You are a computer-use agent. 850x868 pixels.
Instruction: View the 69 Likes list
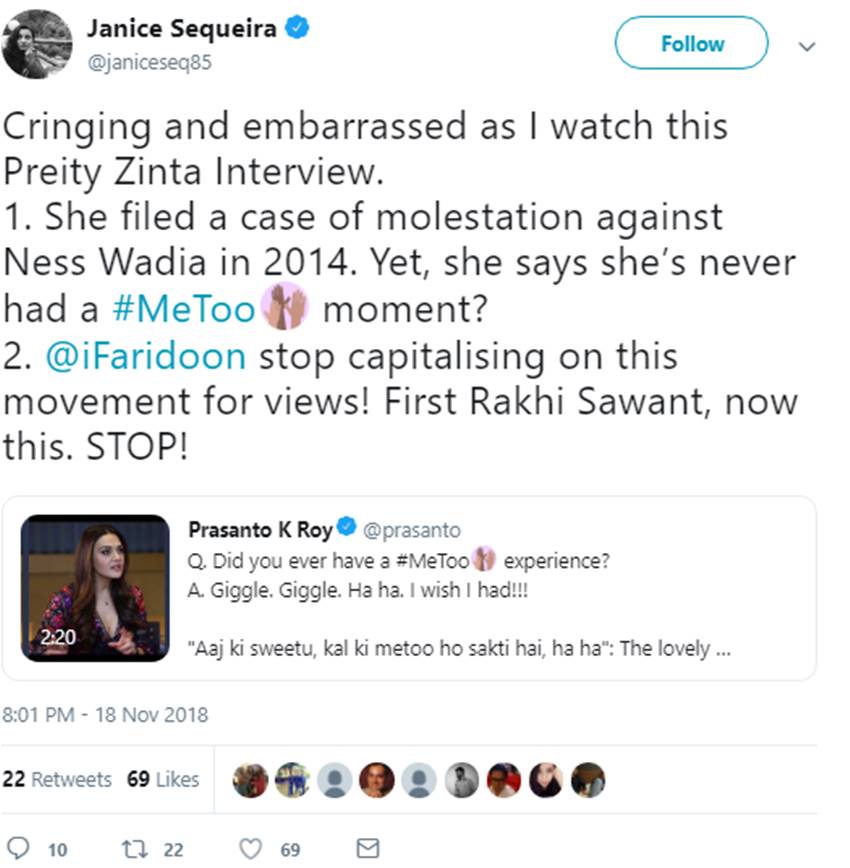tap(163, 779)
